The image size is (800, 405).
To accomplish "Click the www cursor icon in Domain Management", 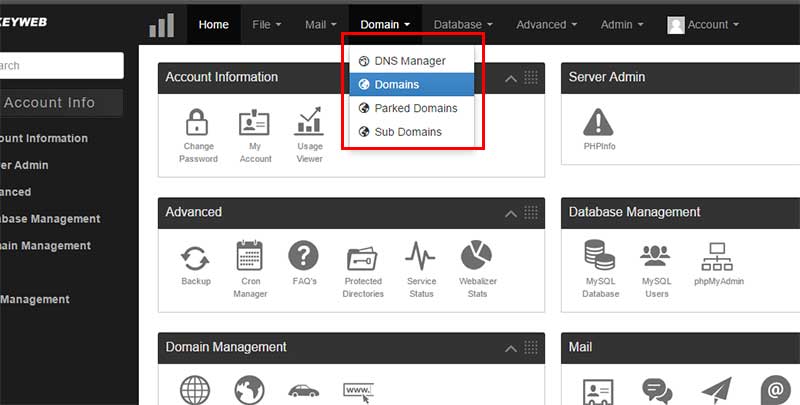I will tap(358, 393).
